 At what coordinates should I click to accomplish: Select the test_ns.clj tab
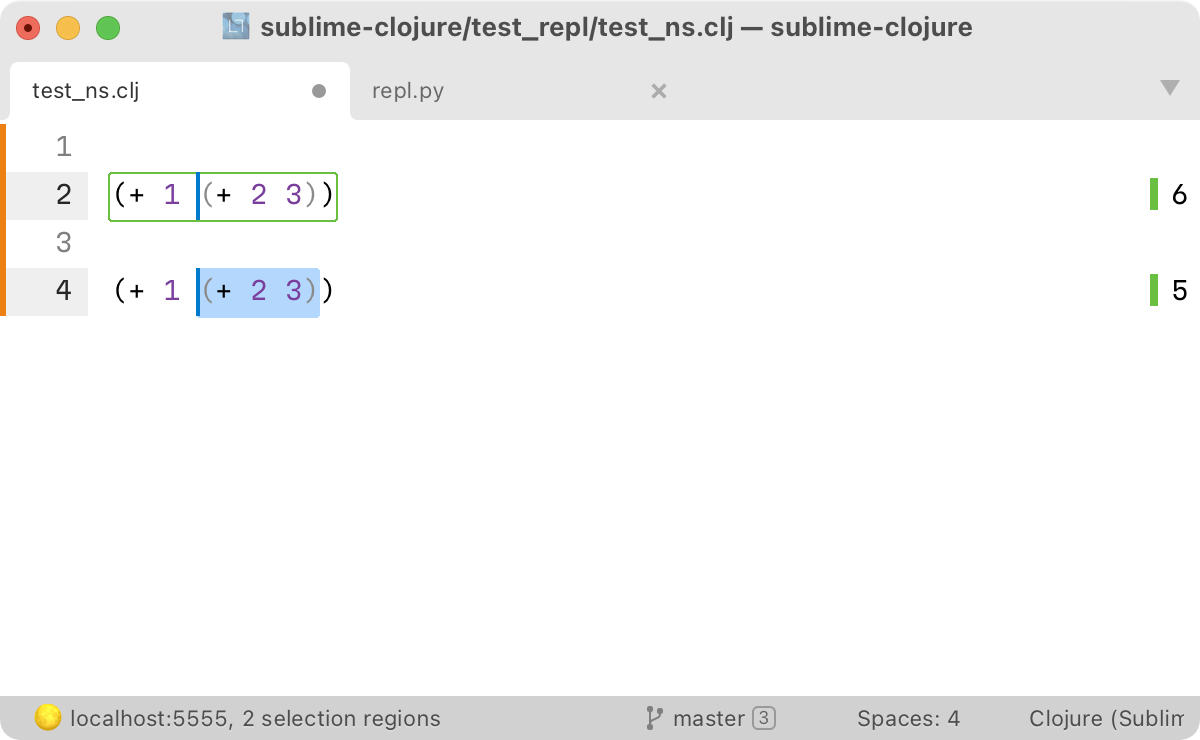[x=86, y=91]
